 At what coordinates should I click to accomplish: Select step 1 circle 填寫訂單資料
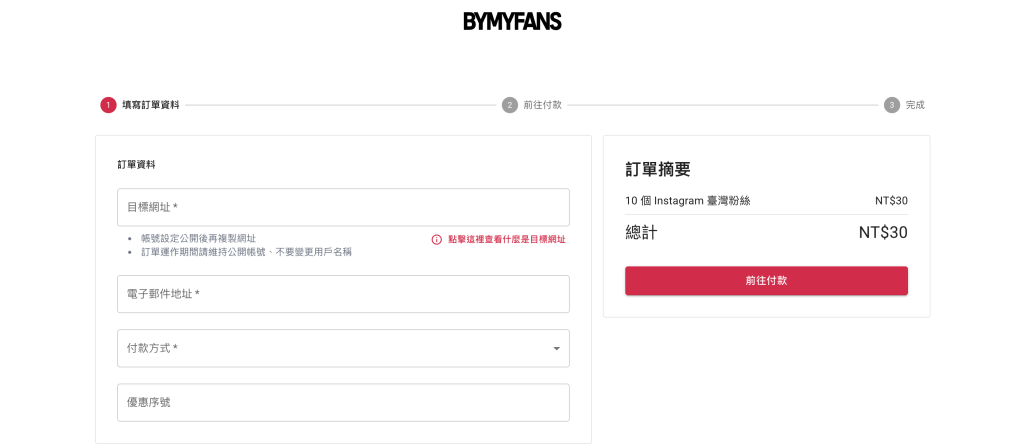point(108,105)
